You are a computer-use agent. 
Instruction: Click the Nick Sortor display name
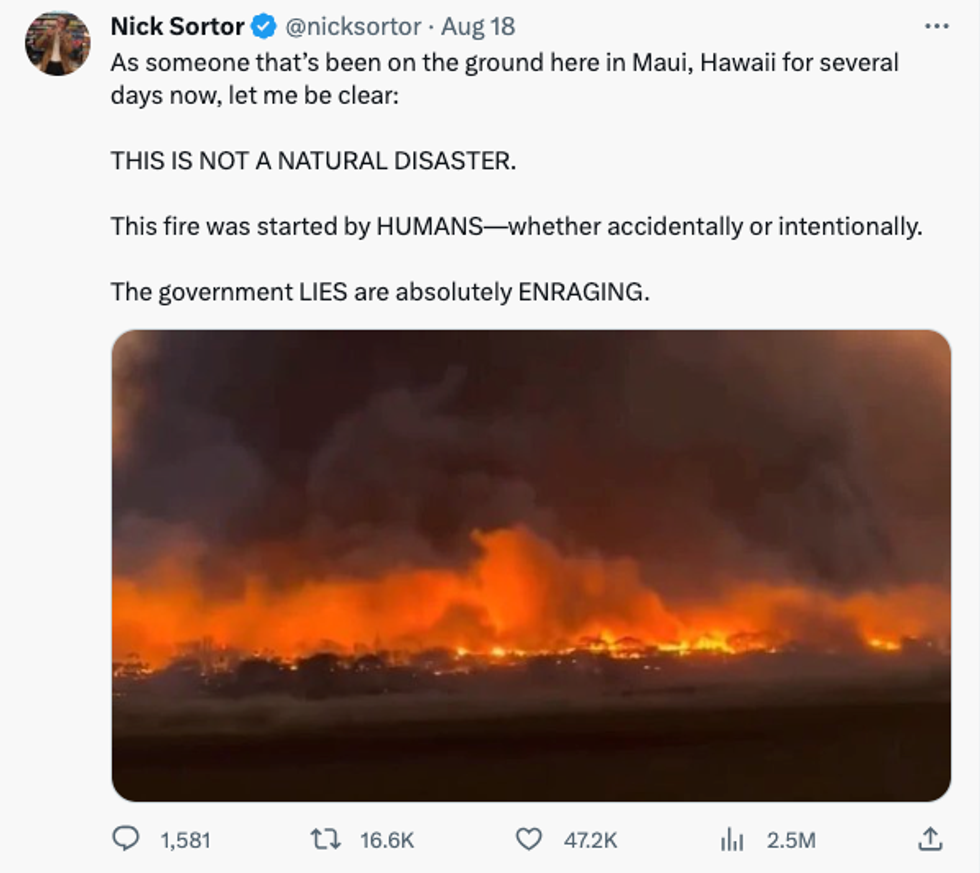[177, 26]
